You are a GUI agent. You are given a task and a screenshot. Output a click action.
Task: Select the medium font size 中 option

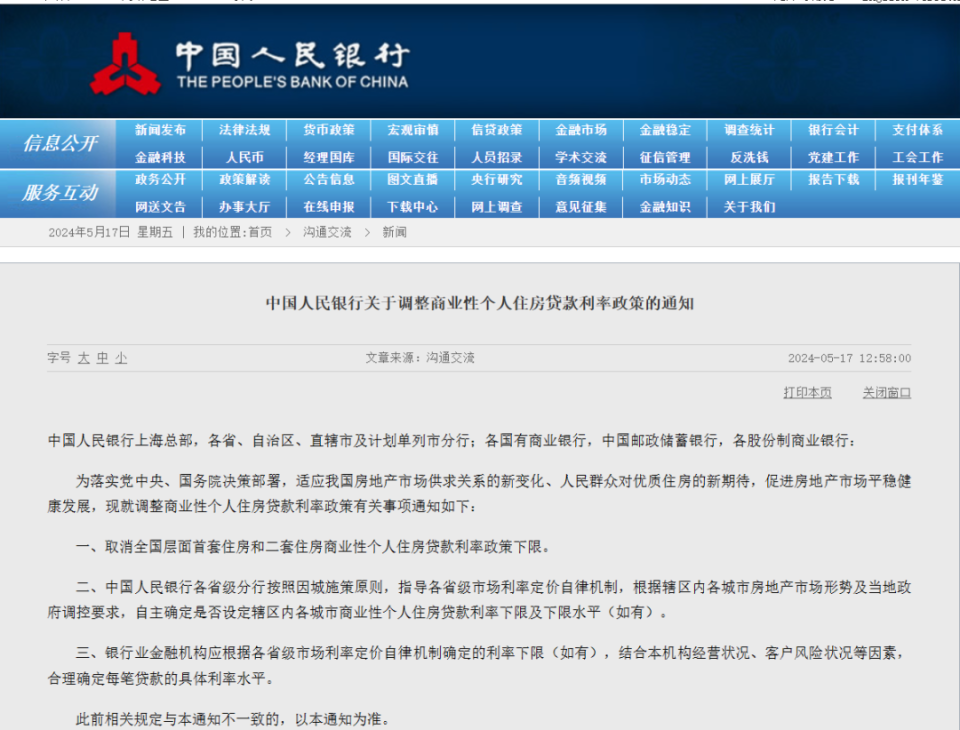pyautogui.click(x=102, y=358)
